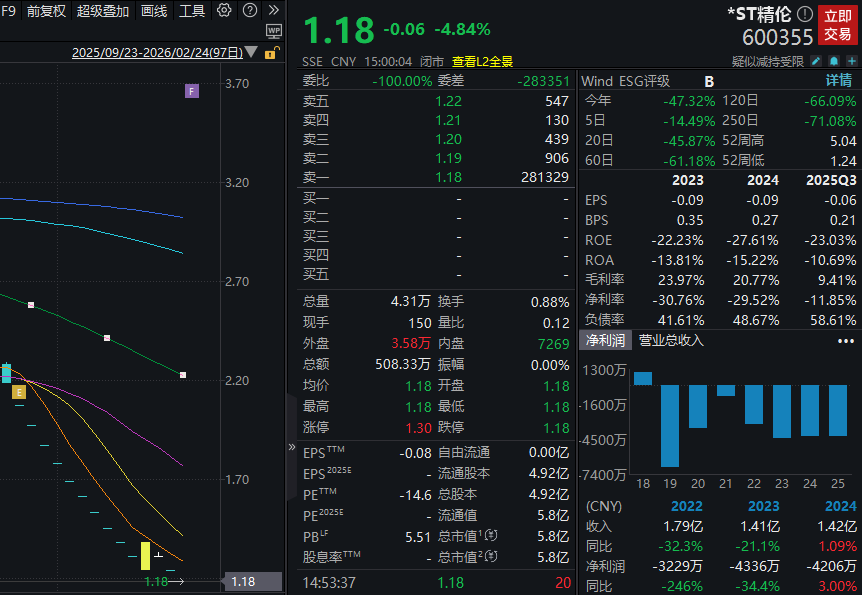Click the 卖一 volume 281329
Image resolution: width=862 pixels, height=595 pixels.
[545, 177]
